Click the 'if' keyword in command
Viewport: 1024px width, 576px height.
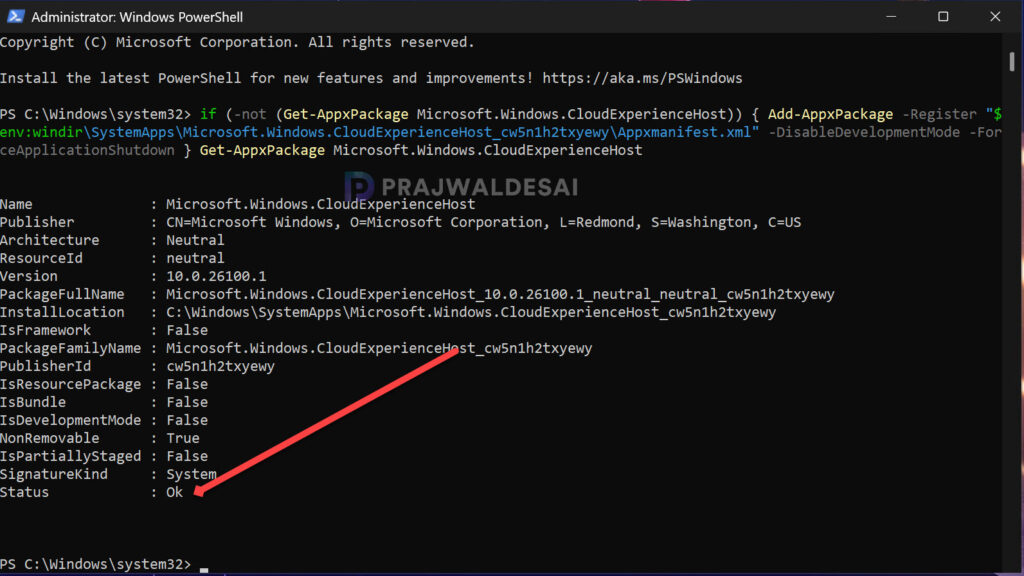pos(208,114)
